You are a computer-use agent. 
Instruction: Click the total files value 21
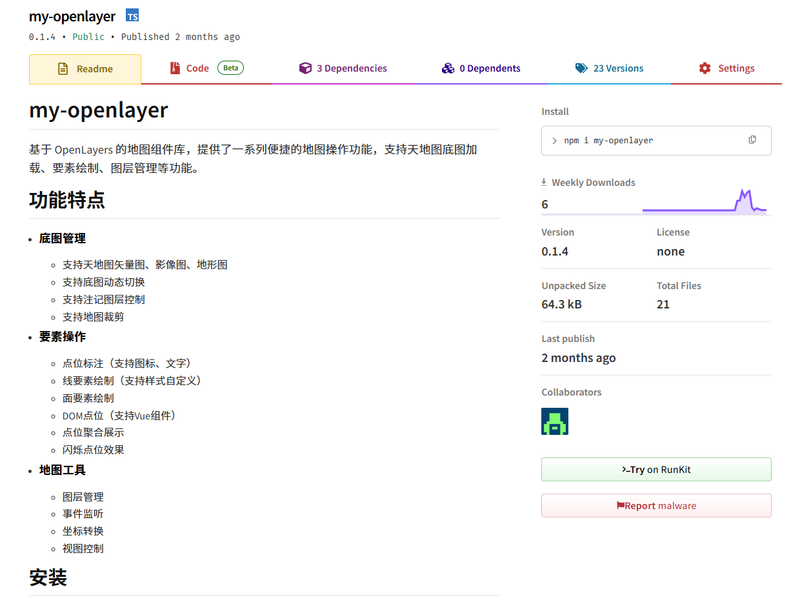point(663,305)
